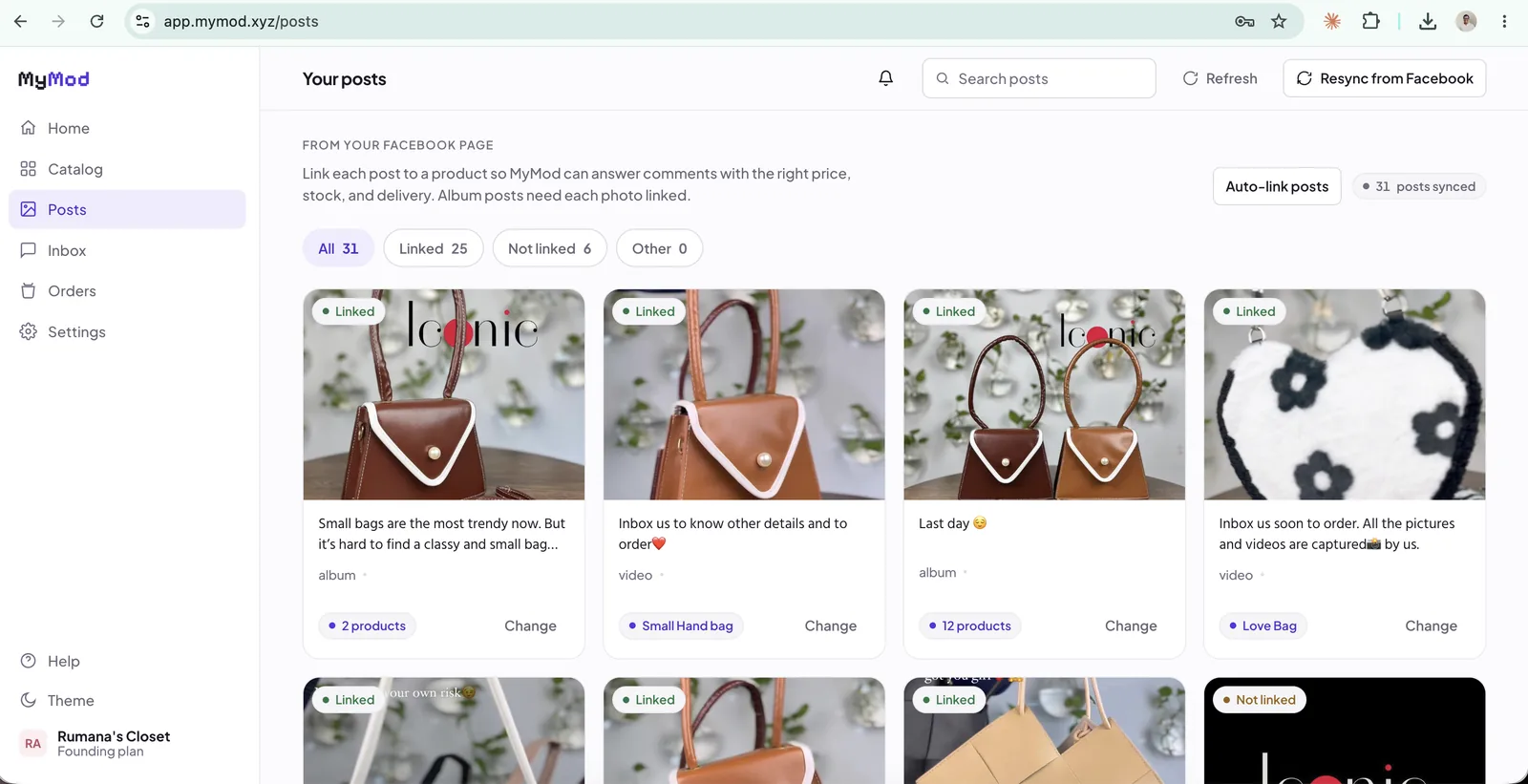Open the beige woven bag post thumbnail
The height and width of the screenshot is (784, 1528).
coord(1045,731)
